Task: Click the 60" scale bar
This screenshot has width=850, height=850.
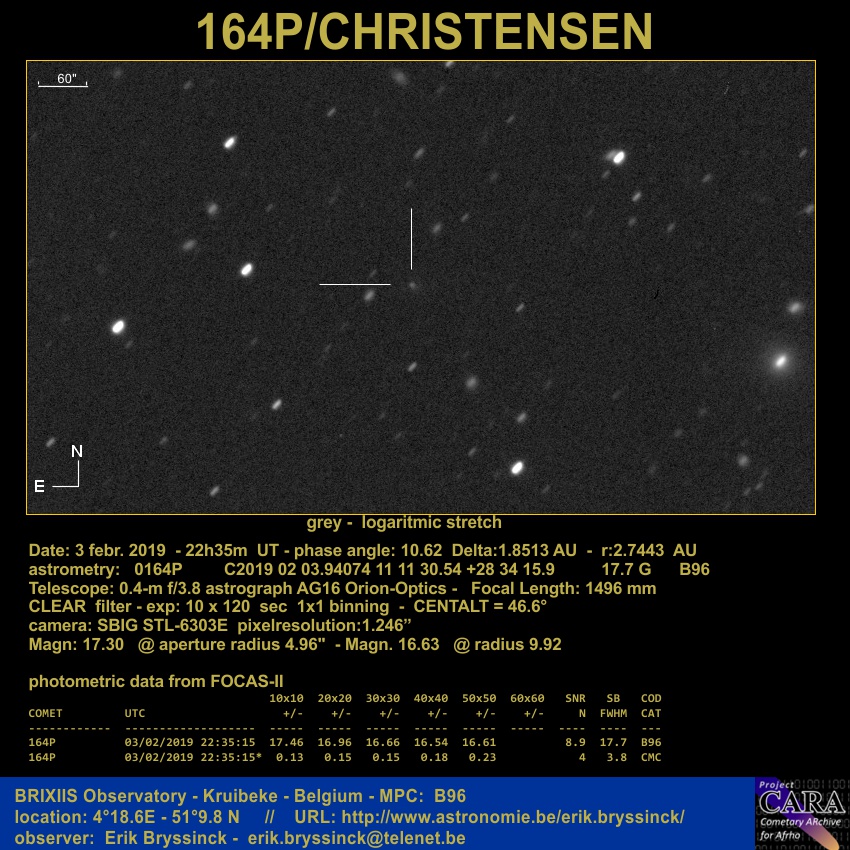Action: 64,81
